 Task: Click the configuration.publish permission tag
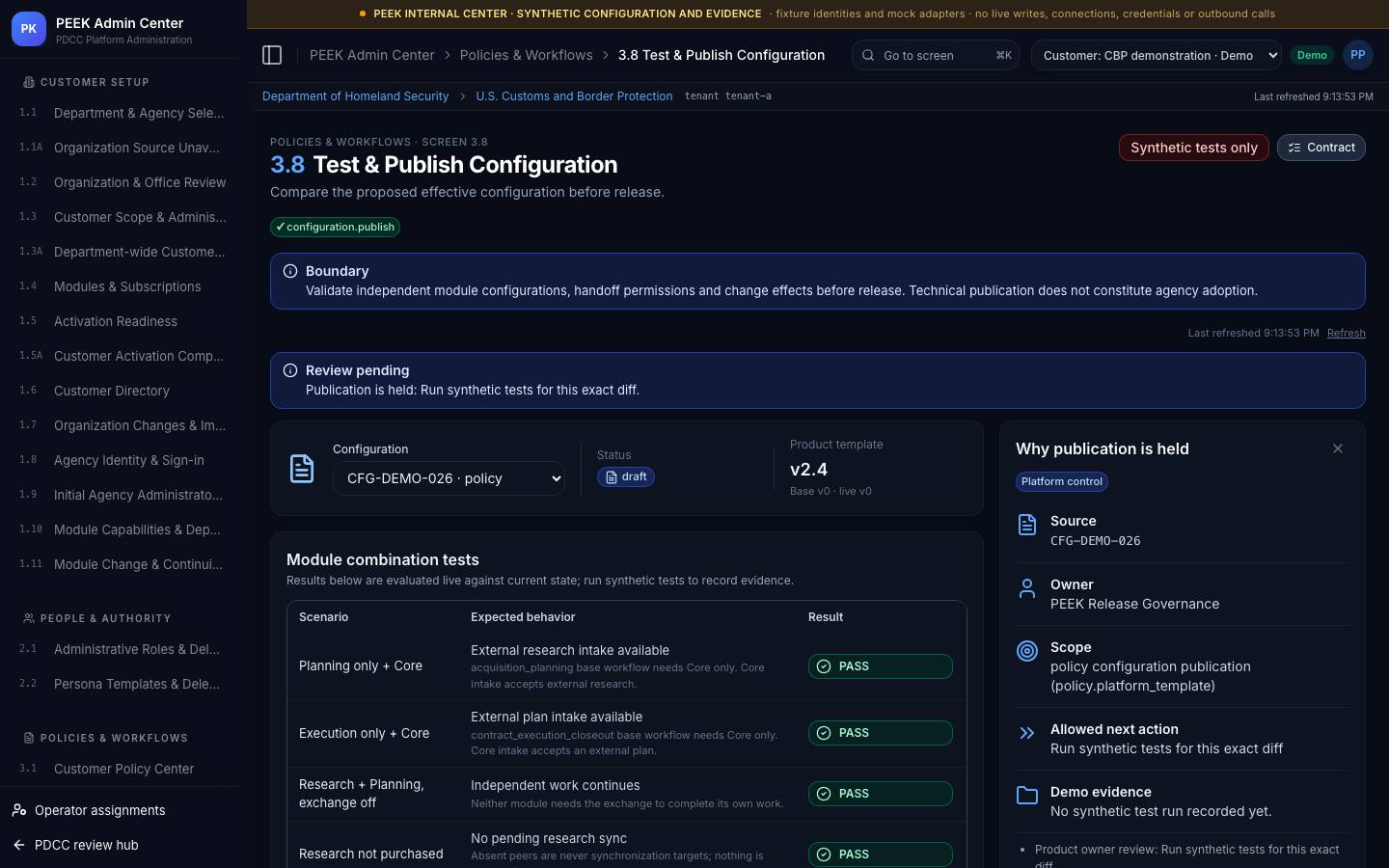point(335,227)
